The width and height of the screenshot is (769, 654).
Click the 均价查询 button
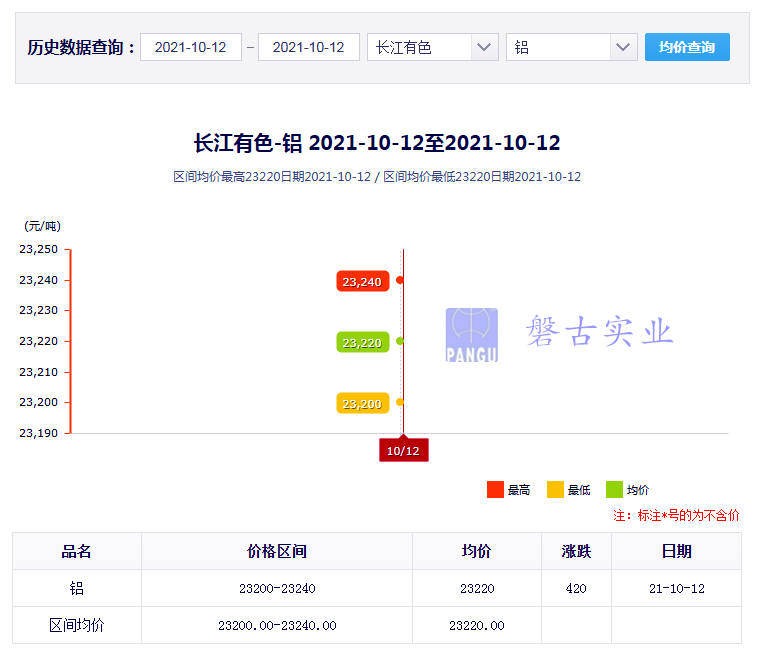(x=687, y=47)
